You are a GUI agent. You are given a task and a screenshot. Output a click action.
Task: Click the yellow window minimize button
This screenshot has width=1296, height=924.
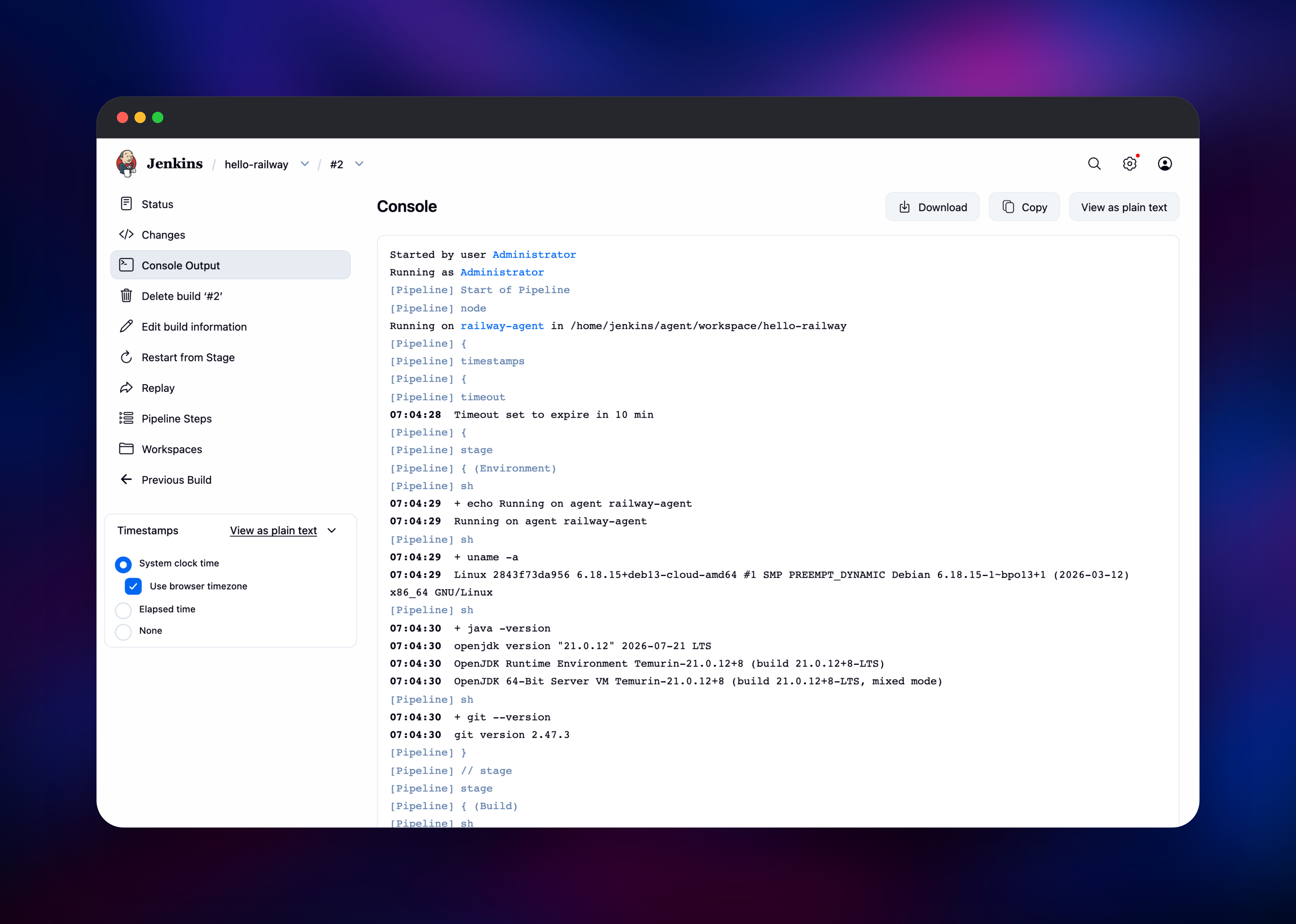coord(140,117)
